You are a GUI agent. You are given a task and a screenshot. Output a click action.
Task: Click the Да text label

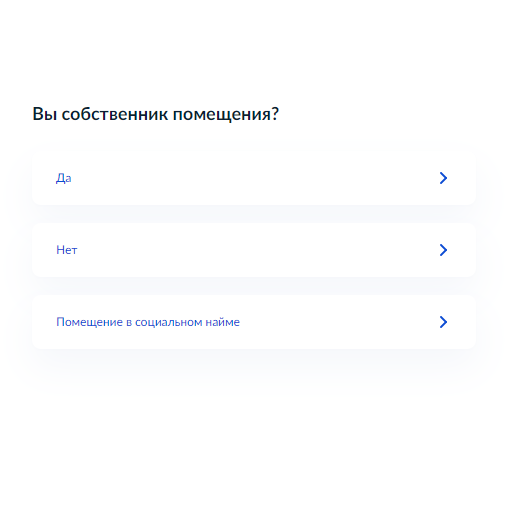[x=63, y=178]
